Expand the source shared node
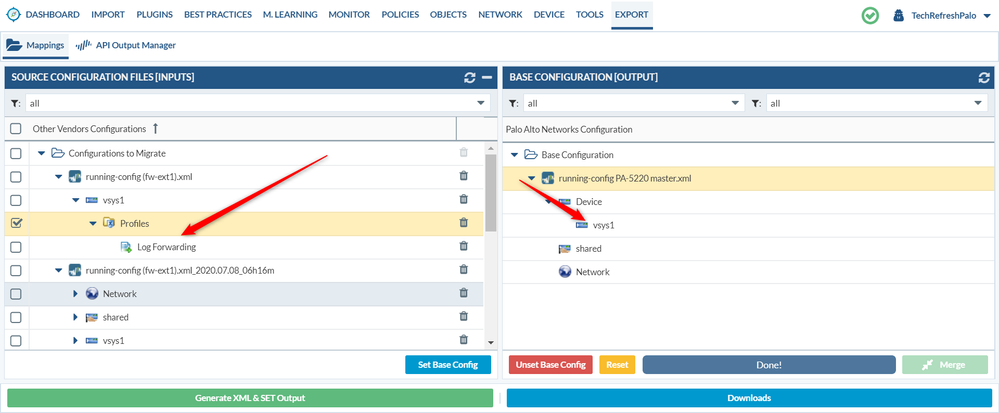Viewport: 999px width, 413px height. (75, 317)
